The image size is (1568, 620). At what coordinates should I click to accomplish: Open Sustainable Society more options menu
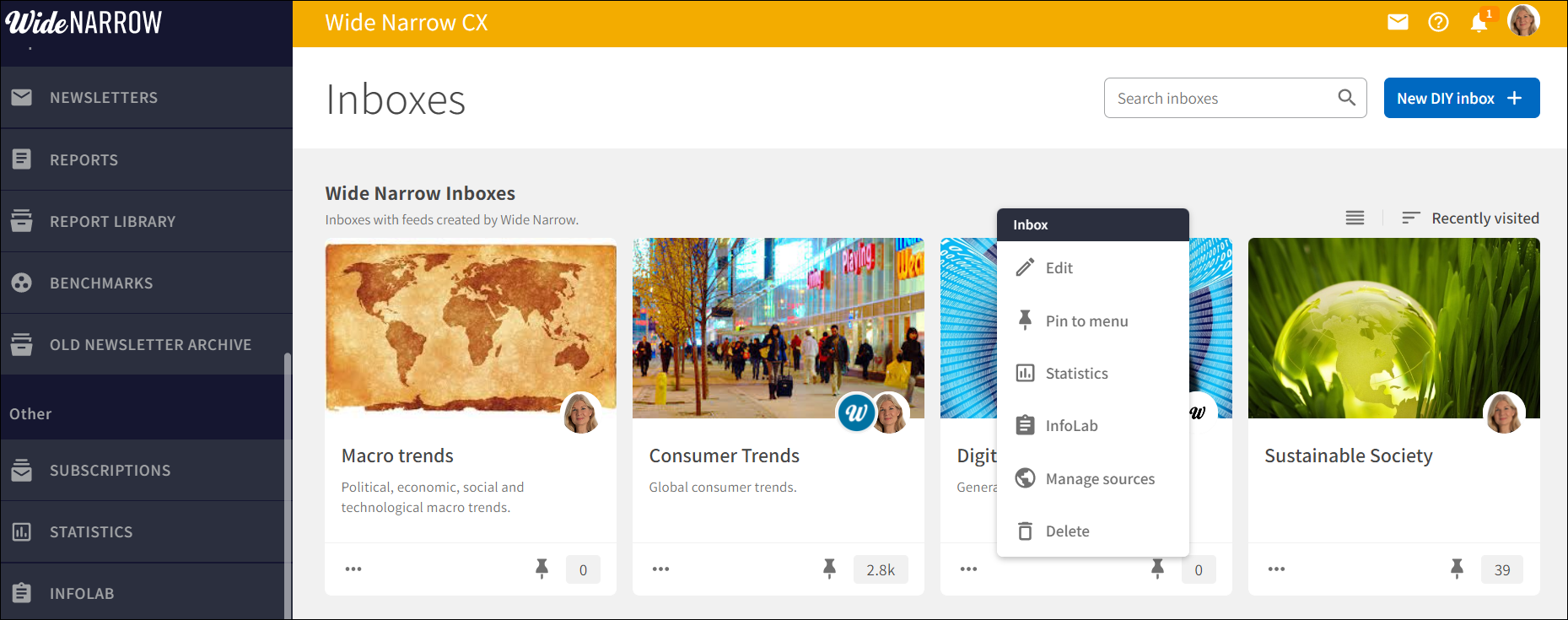[1277, 569]
